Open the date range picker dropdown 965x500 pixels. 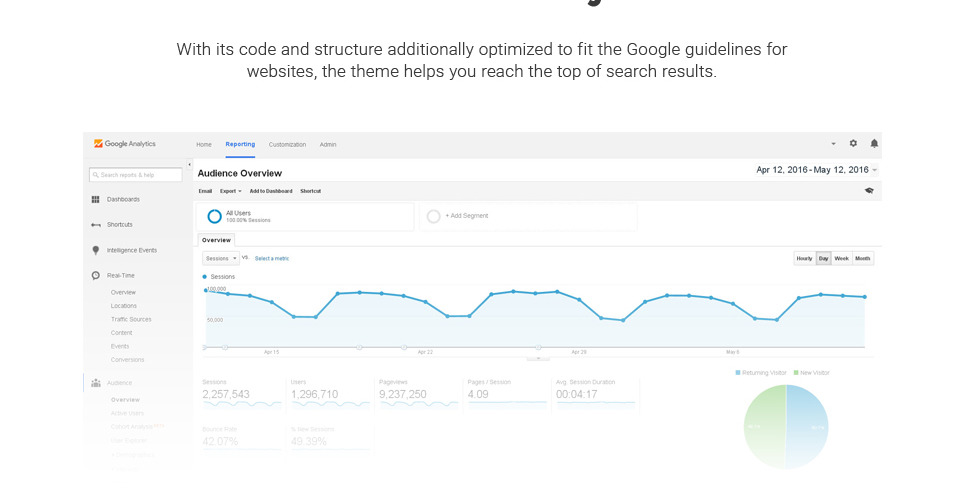(x=816, y=170)
